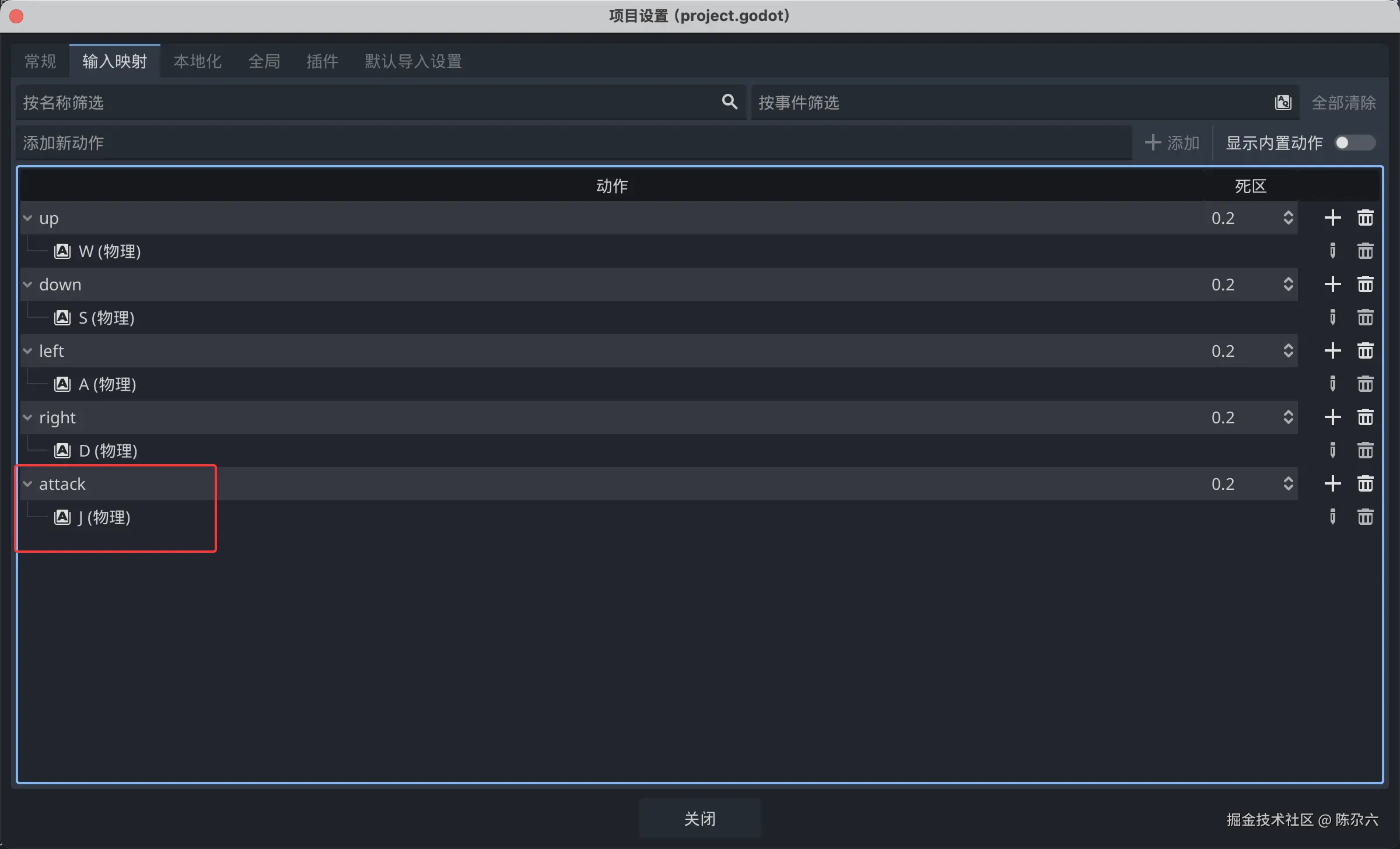Collapse the up action tree row
This screenshot has height=849, width=1400.
(x=27, y=218)
